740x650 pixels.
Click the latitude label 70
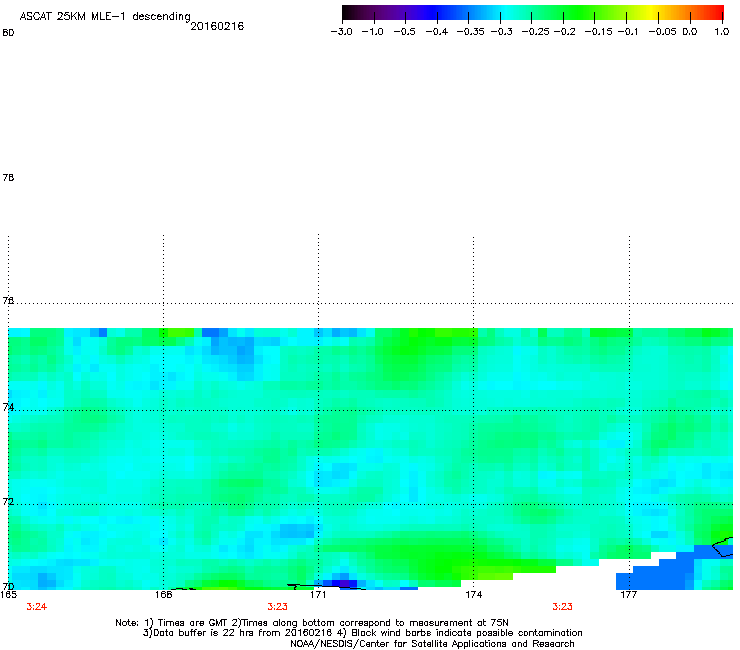[x=8, y=586]
